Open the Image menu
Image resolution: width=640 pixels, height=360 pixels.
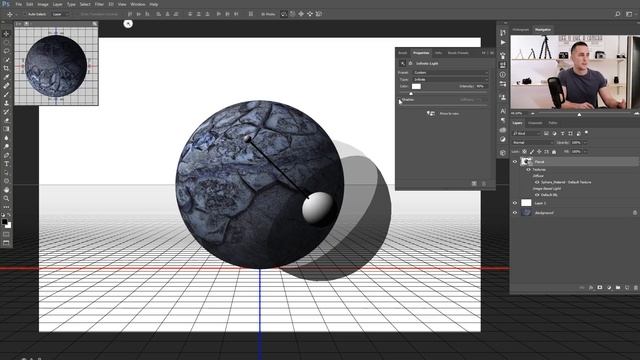coord(43,4)
